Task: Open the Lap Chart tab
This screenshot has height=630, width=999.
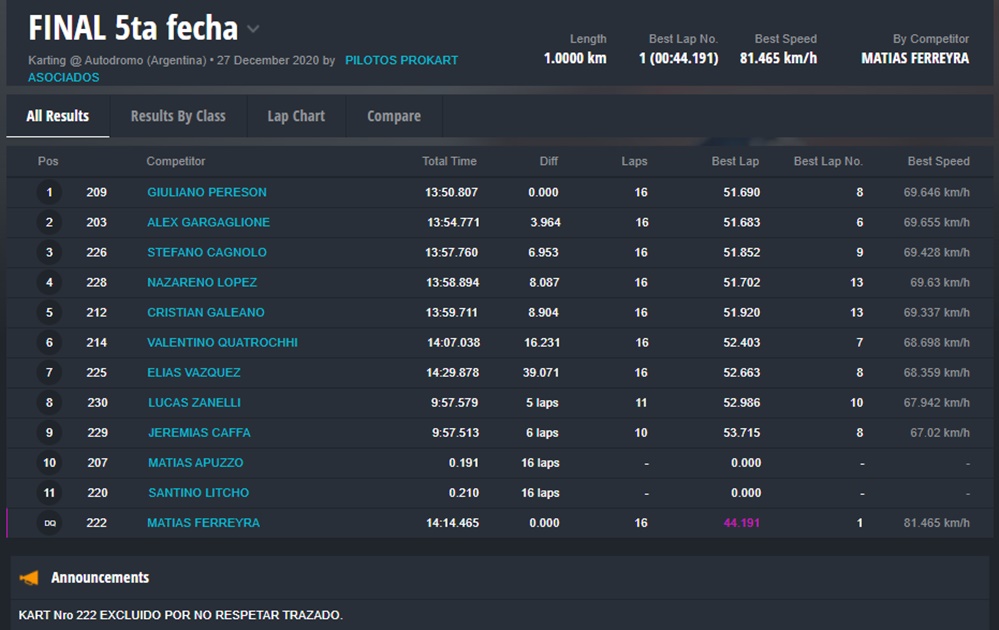Action: point(296,116)
